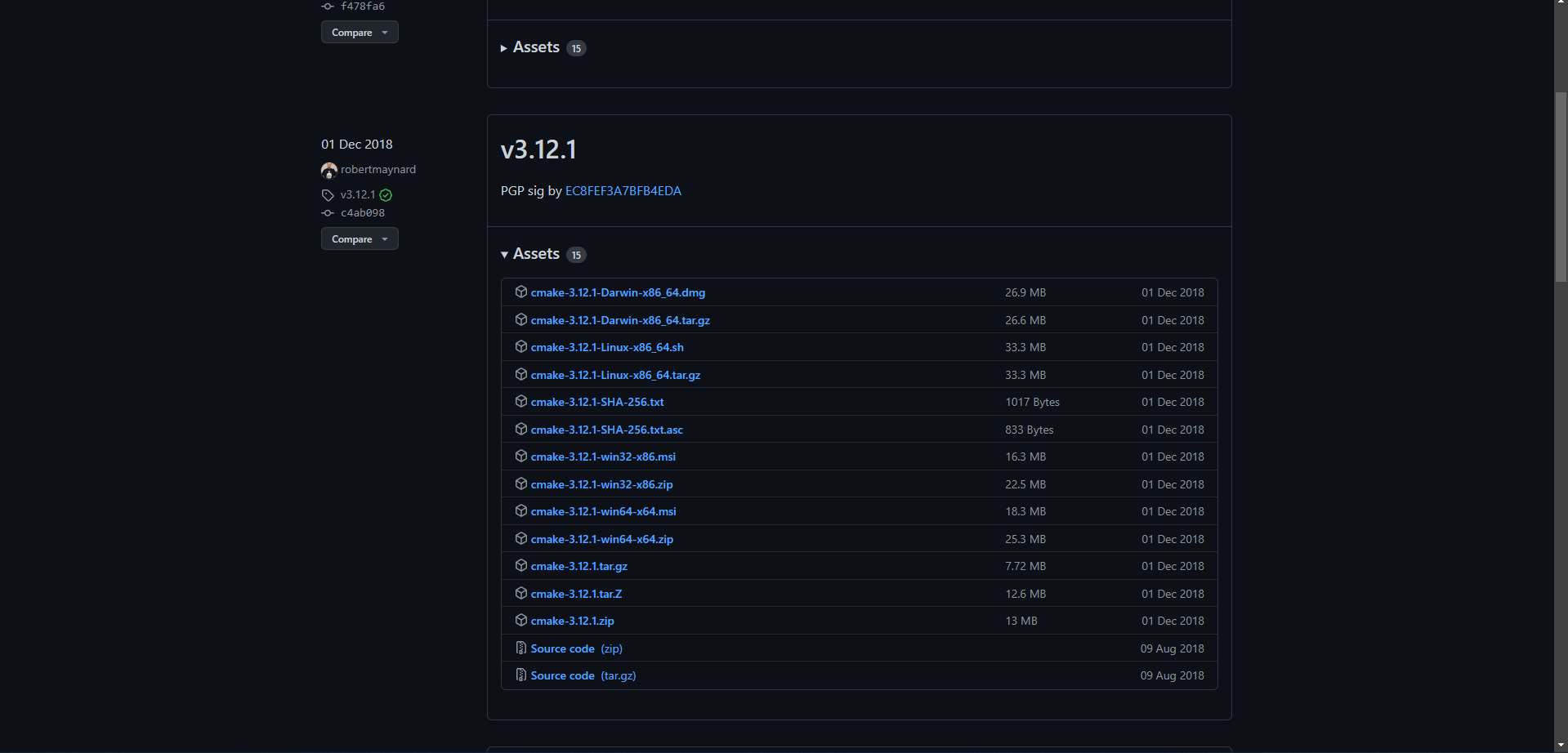Open the robertmaynard profile link
Viewport: 1568px width, 753px height.
[x=378, y=169]
